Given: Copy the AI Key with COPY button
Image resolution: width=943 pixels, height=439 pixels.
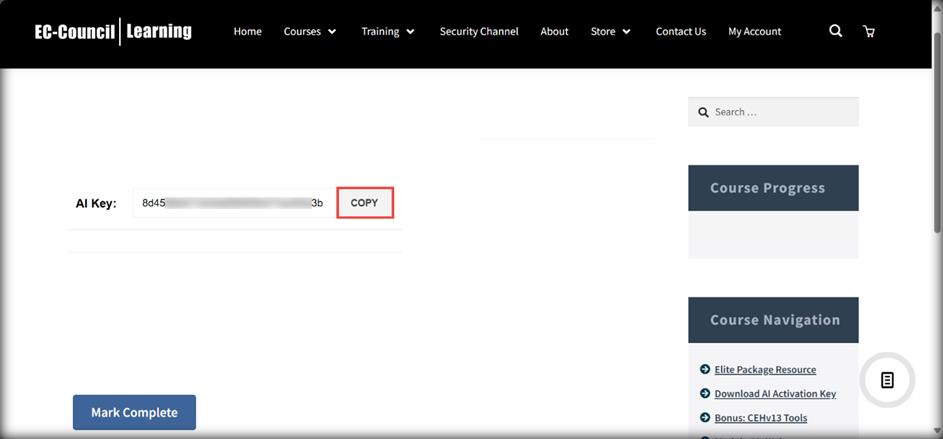Looking at the screenshot, I should click(364, 203).
